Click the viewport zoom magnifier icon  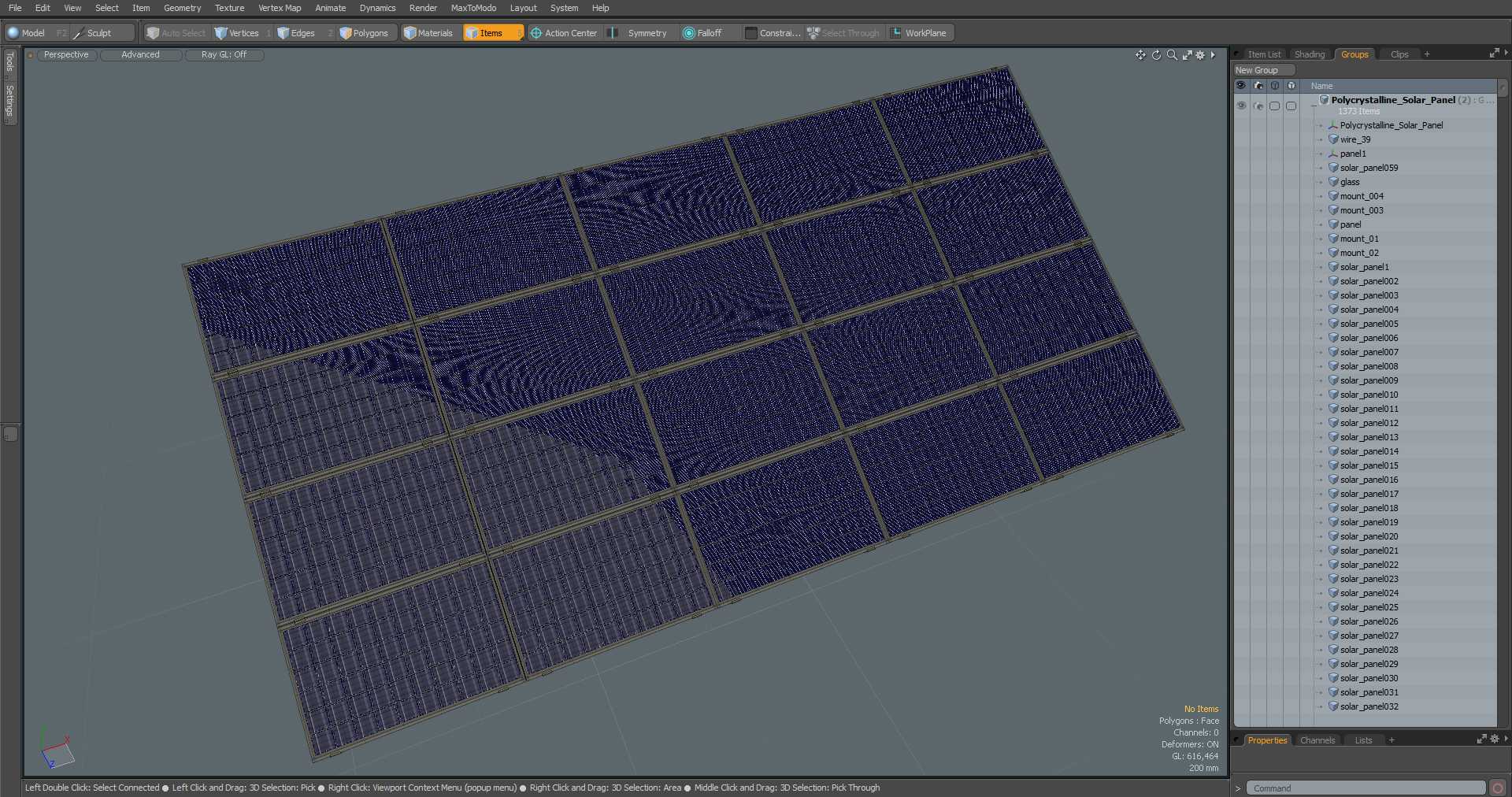pyautogui.click(x=1172, y=55)
